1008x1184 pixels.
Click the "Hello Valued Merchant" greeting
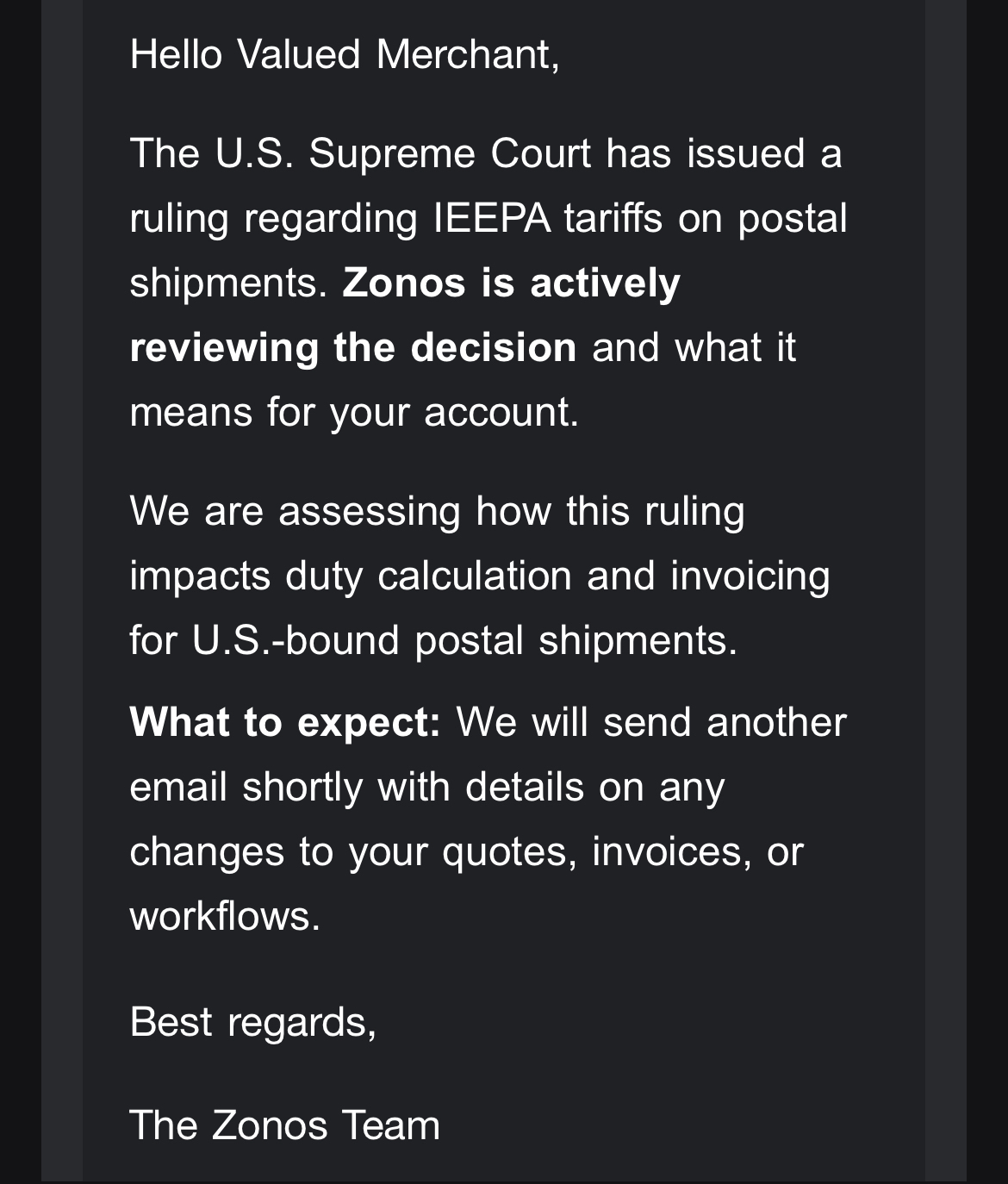344,54
